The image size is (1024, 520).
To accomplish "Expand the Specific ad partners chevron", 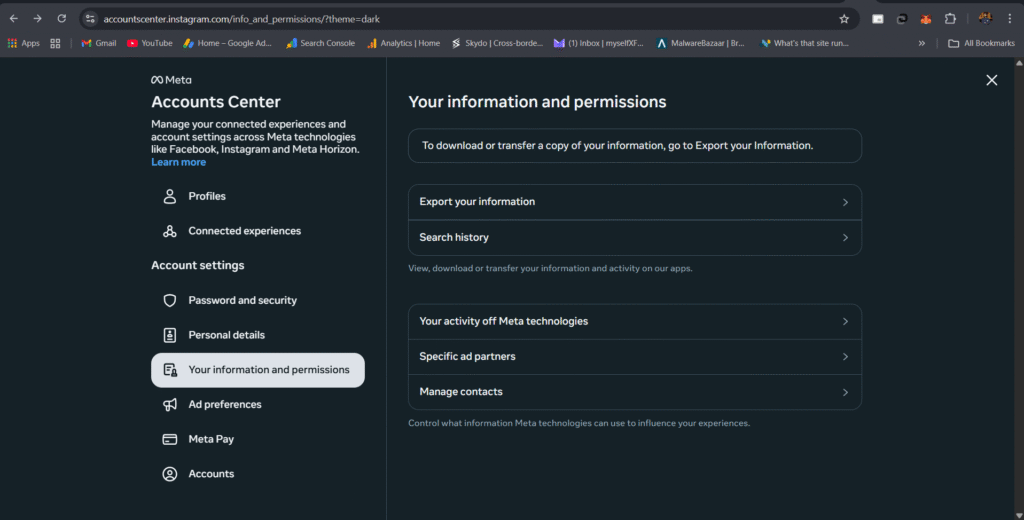I will point(845,357).
